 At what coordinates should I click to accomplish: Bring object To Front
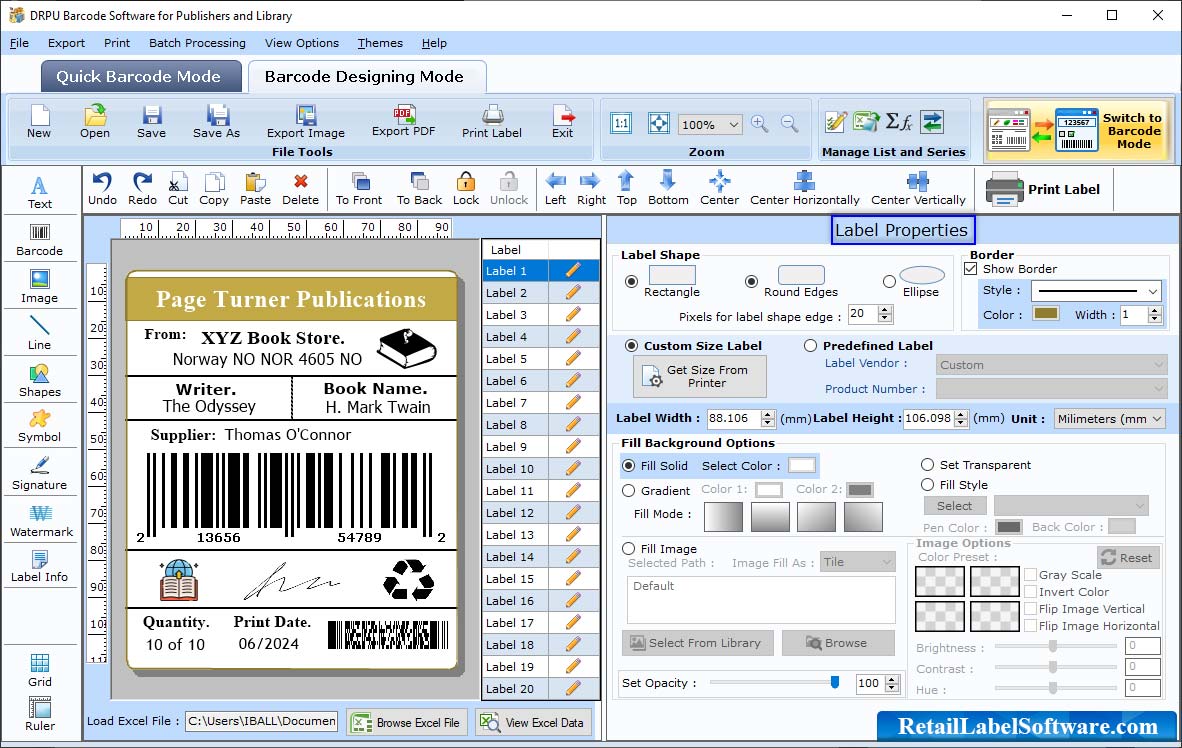coord(359,189)
